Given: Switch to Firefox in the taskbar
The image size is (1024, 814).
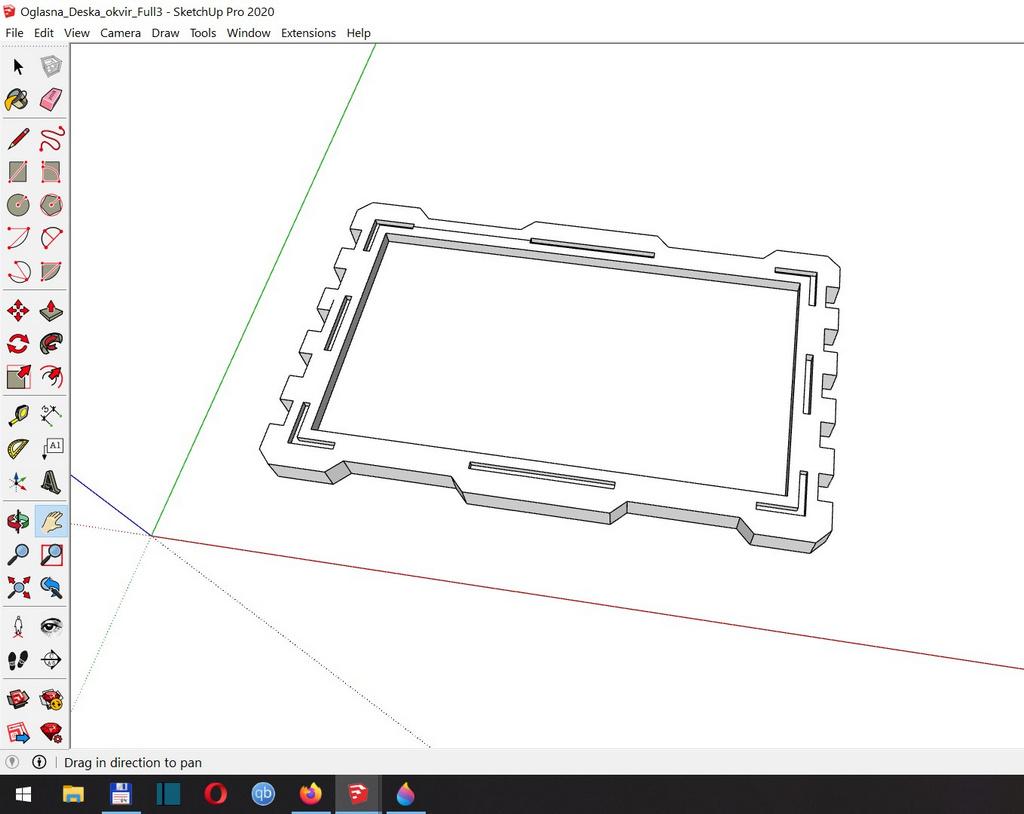Looking at the screenshot, I should [x=310, y=794].
